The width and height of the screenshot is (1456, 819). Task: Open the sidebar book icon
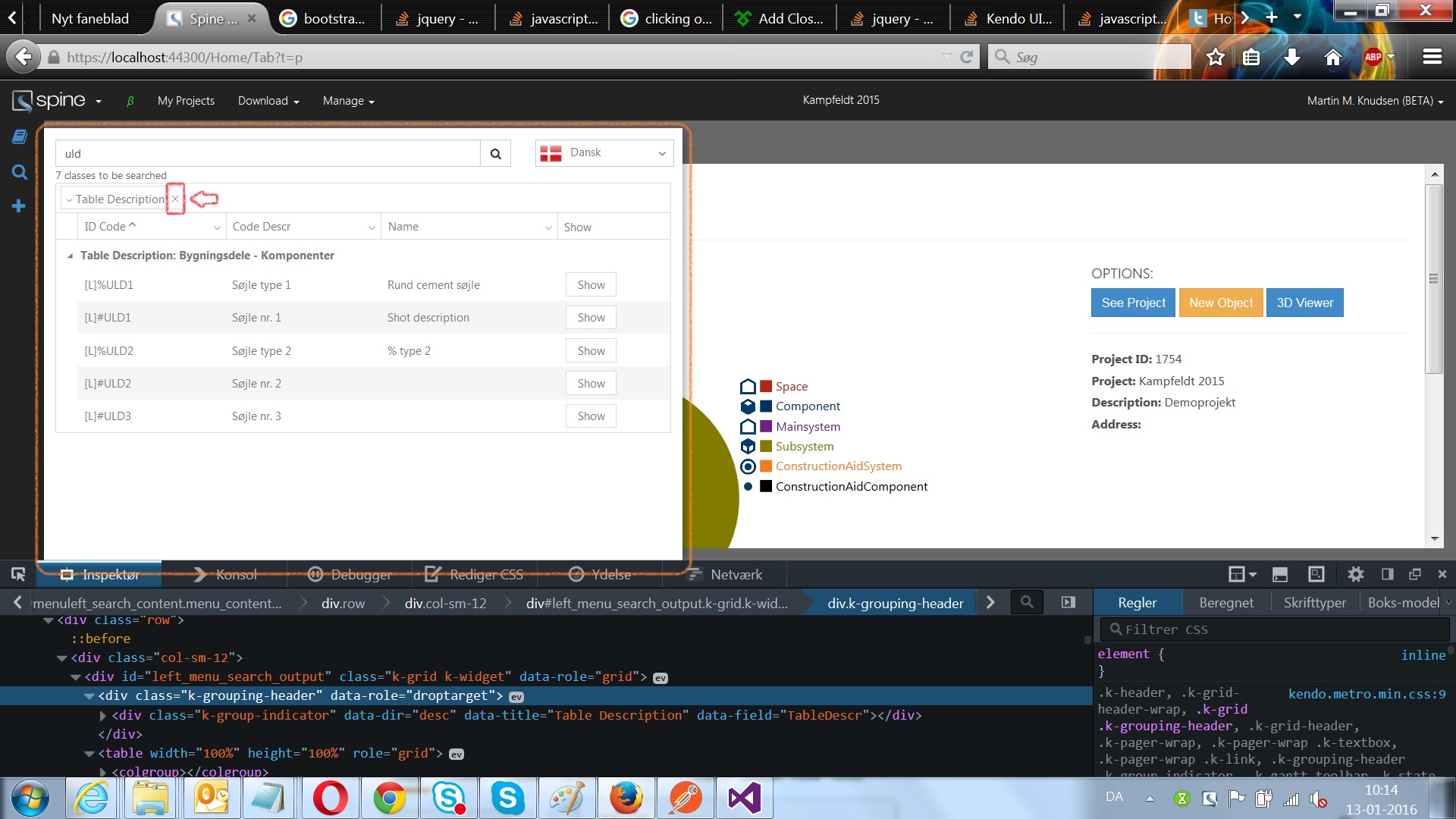click(x=20, y=136)
